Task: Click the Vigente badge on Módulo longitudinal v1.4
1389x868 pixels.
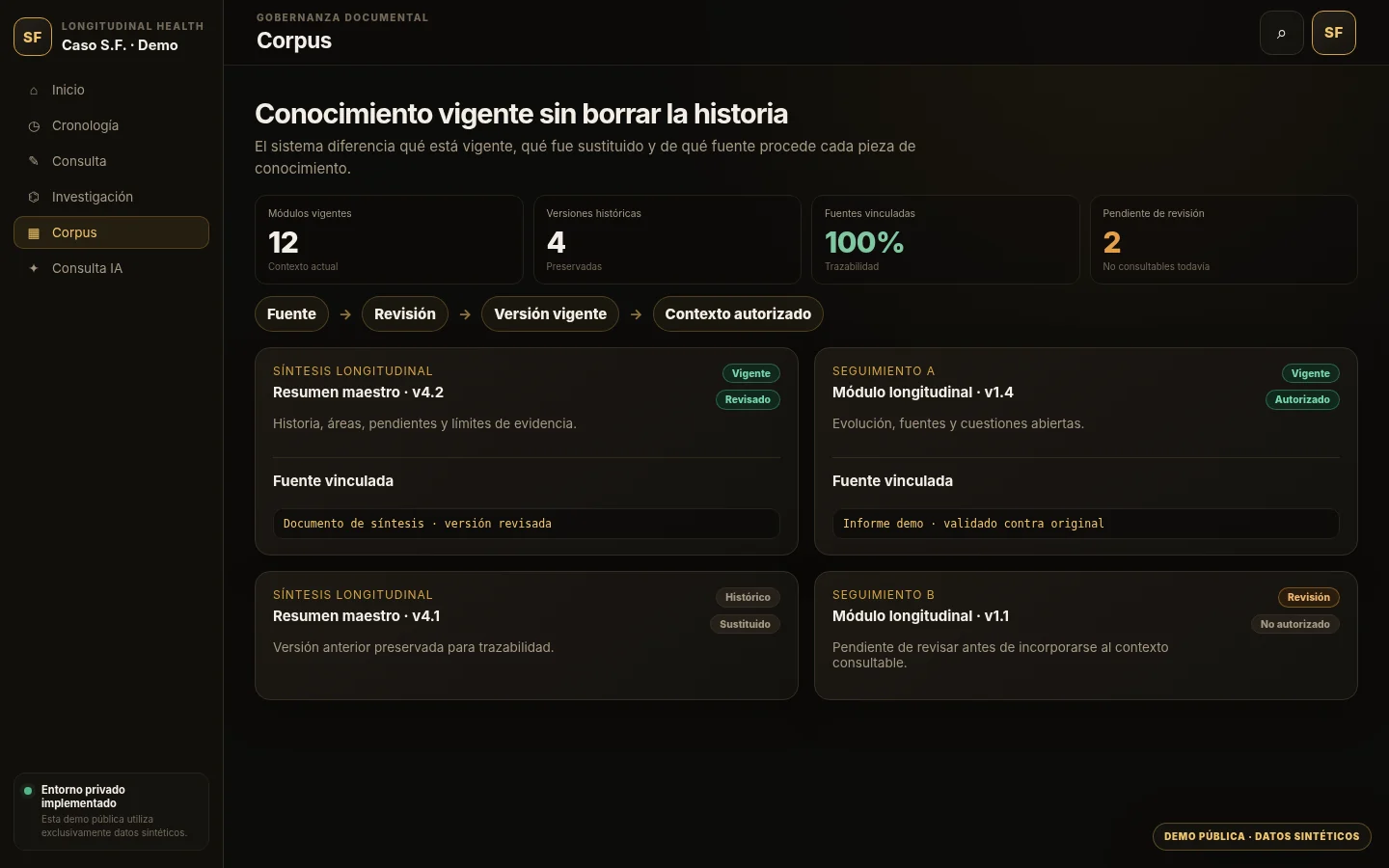Action: [1310, 373]
